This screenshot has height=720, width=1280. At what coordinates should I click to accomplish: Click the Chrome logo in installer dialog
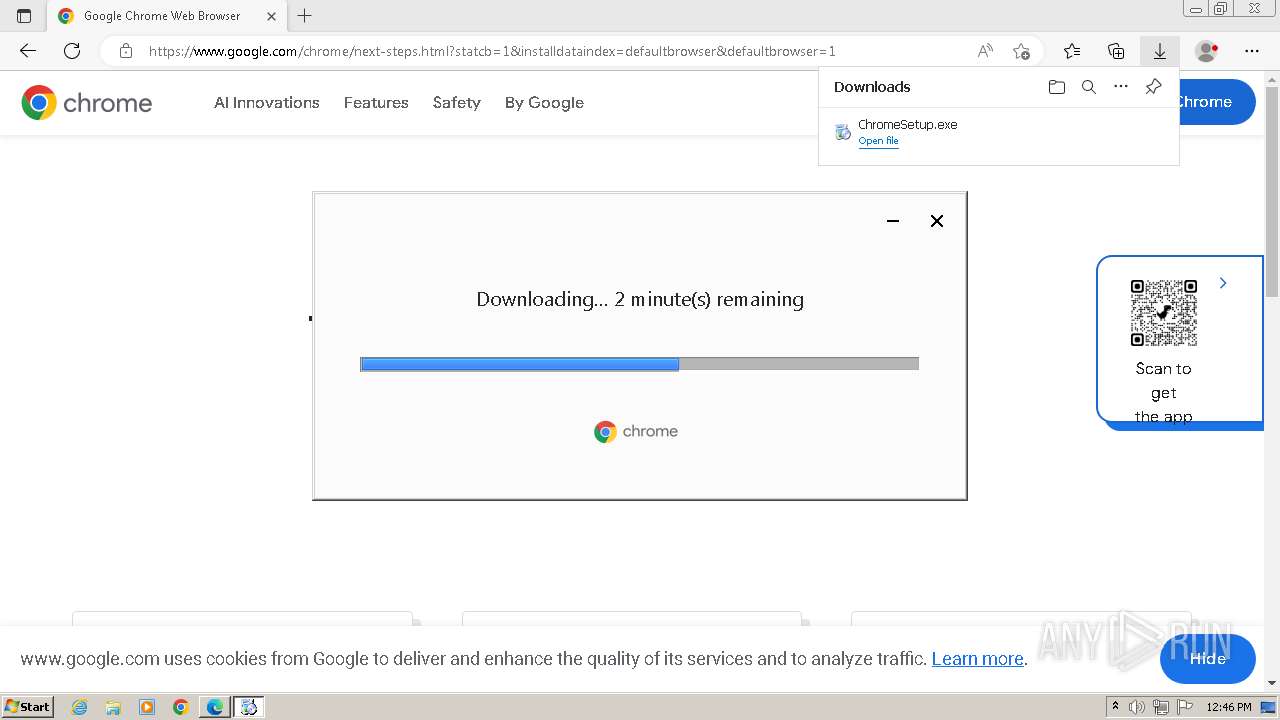(x=636, y=431)
